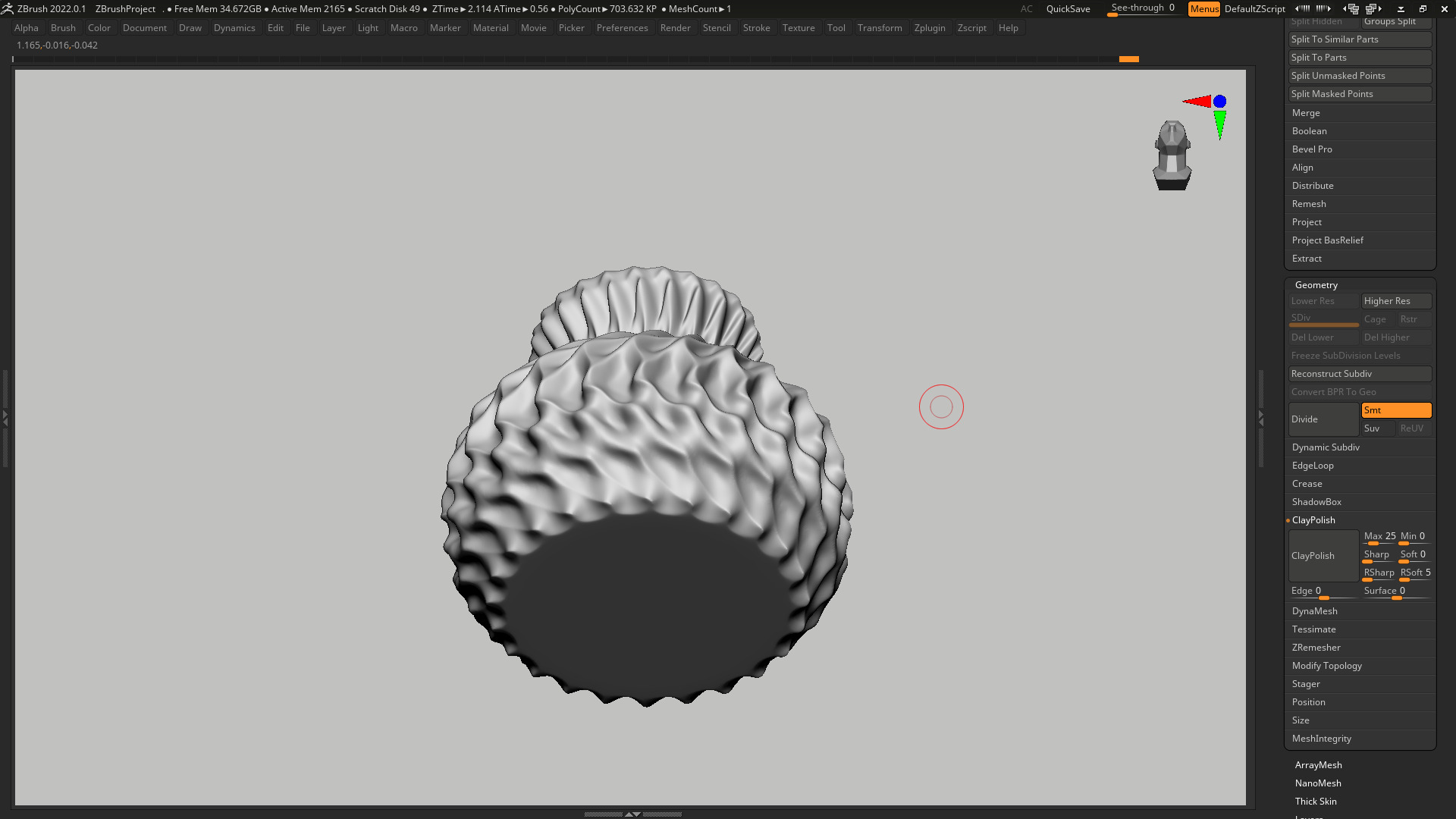The height and width of the screenshot is (819, 1456).
Task: Open the Brush menu
Action: tap(63, 28)
